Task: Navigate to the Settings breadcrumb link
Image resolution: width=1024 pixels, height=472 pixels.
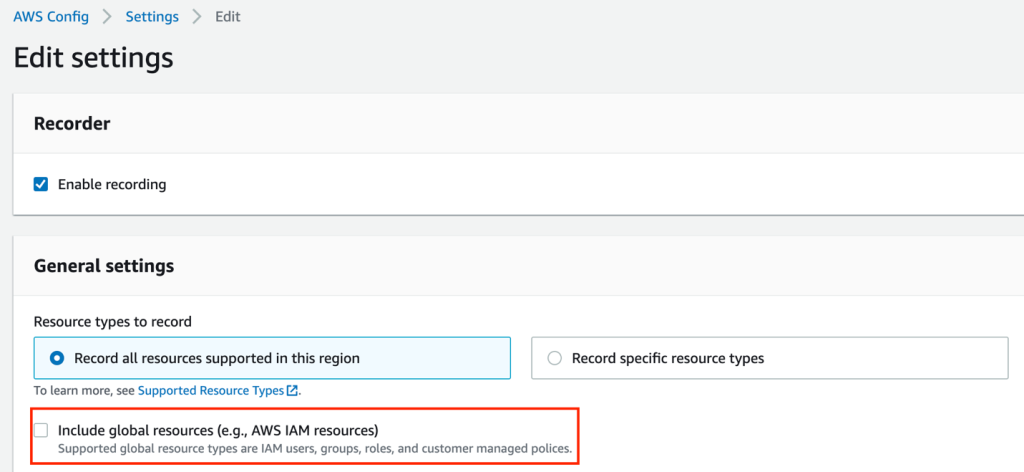Action: 152,17
